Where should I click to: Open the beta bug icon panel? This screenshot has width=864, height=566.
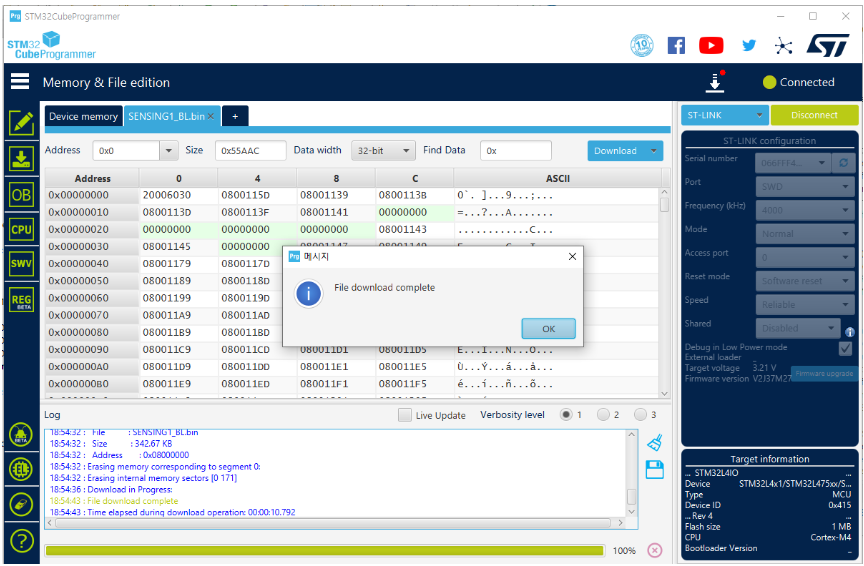(21, 435)
